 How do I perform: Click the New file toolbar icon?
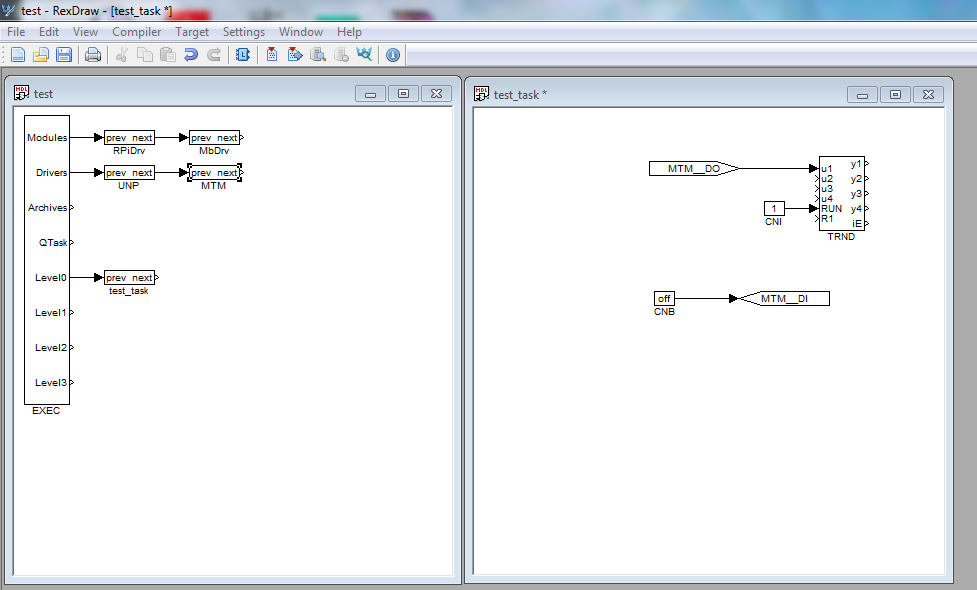coord(18,55)
